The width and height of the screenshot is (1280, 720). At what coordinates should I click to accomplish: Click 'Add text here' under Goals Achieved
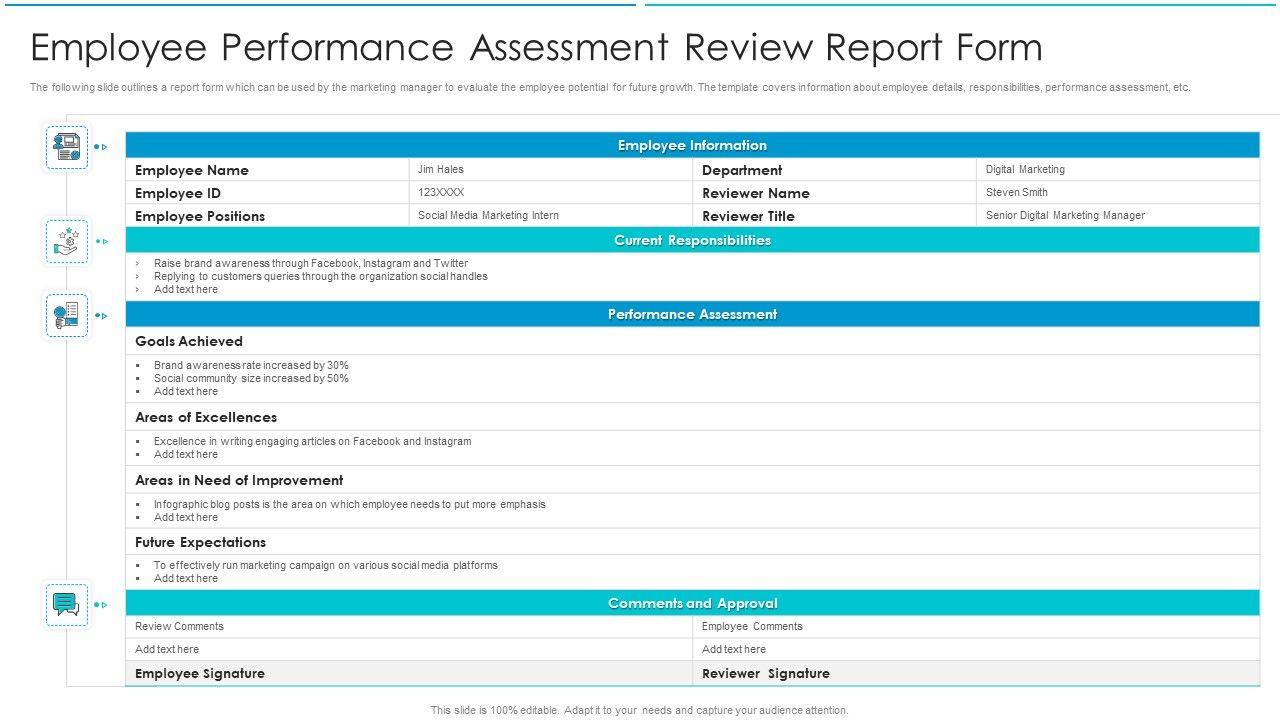click(x=186, y=391)
